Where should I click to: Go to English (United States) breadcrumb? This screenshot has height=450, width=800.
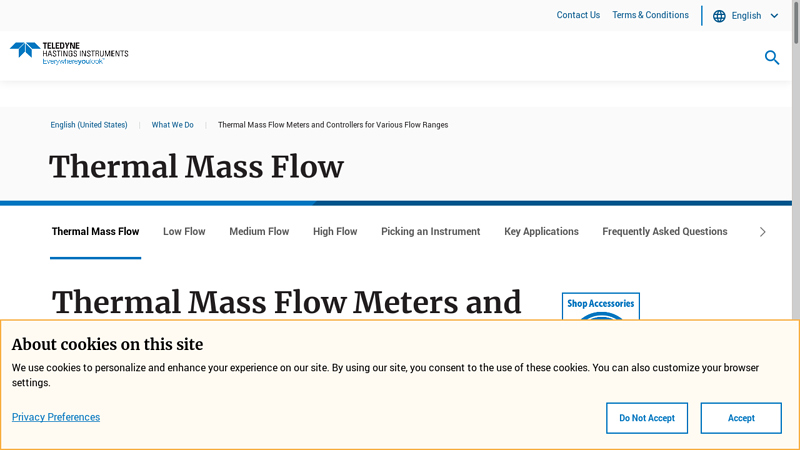[x=89, y=124]
